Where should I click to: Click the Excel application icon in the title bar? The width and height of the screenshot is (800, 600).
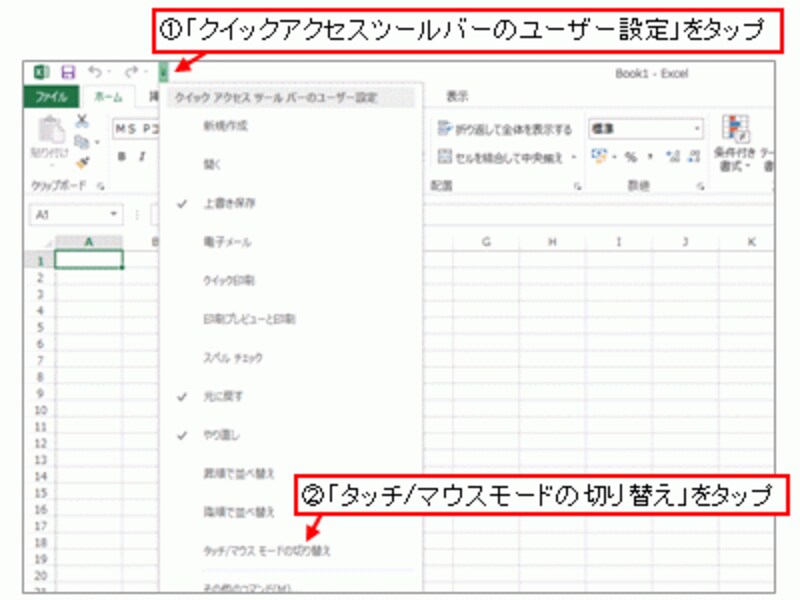pos(41,72)
